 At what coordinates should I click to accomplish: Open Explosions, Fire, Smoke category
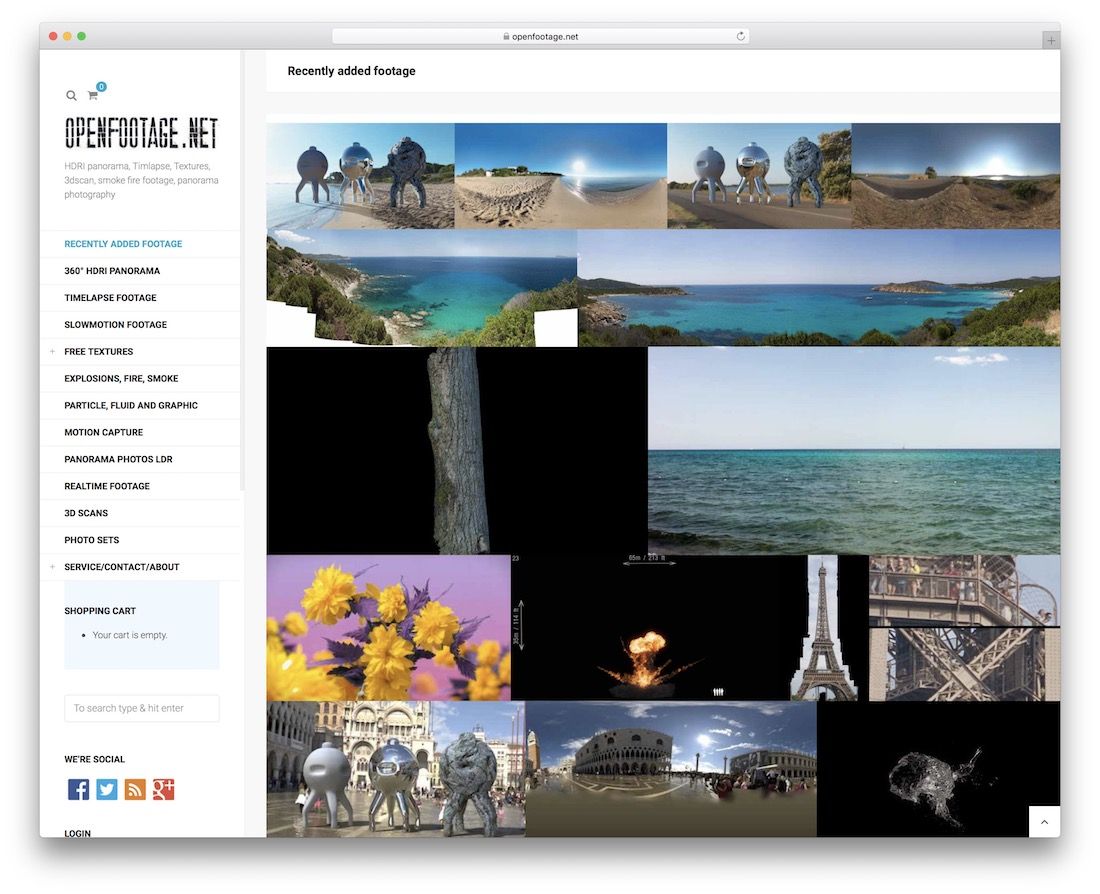coord(121,378)
